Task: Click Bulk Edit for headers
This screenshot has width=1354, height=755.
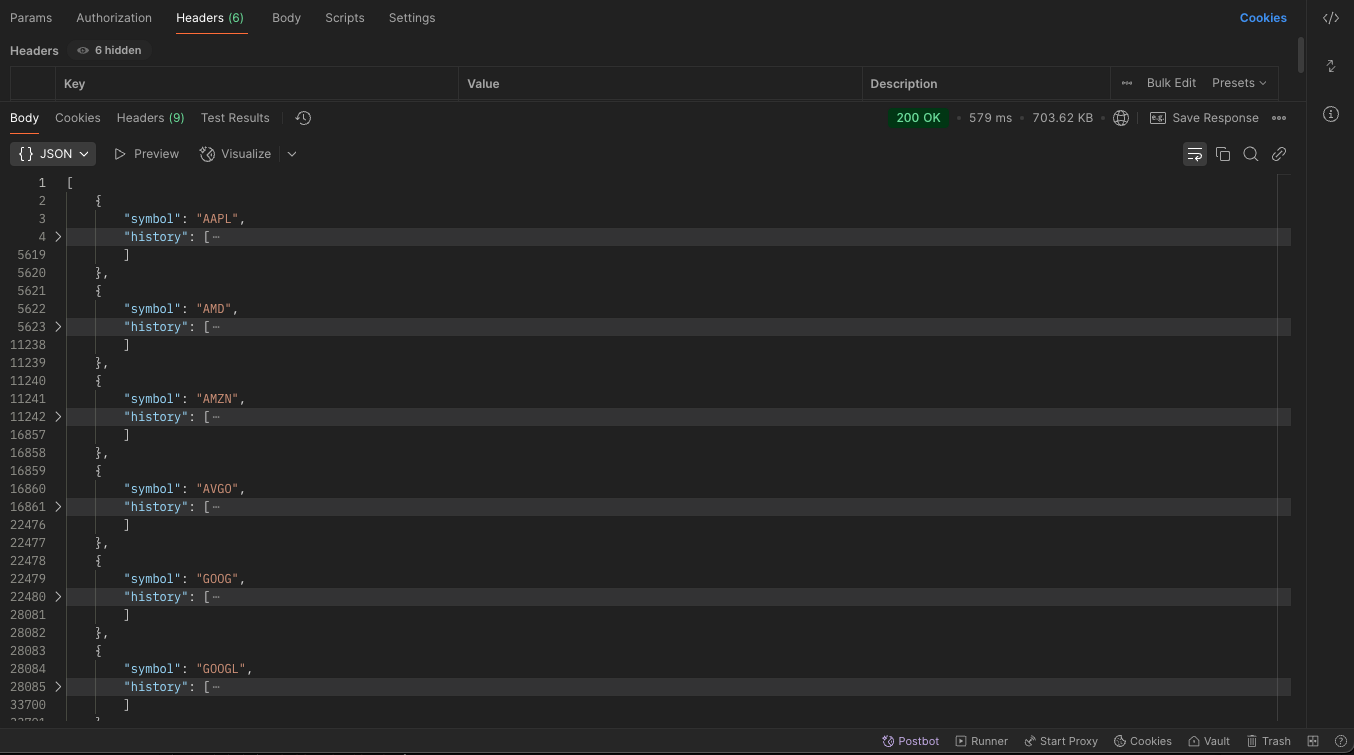Action: pos(1171,83)
